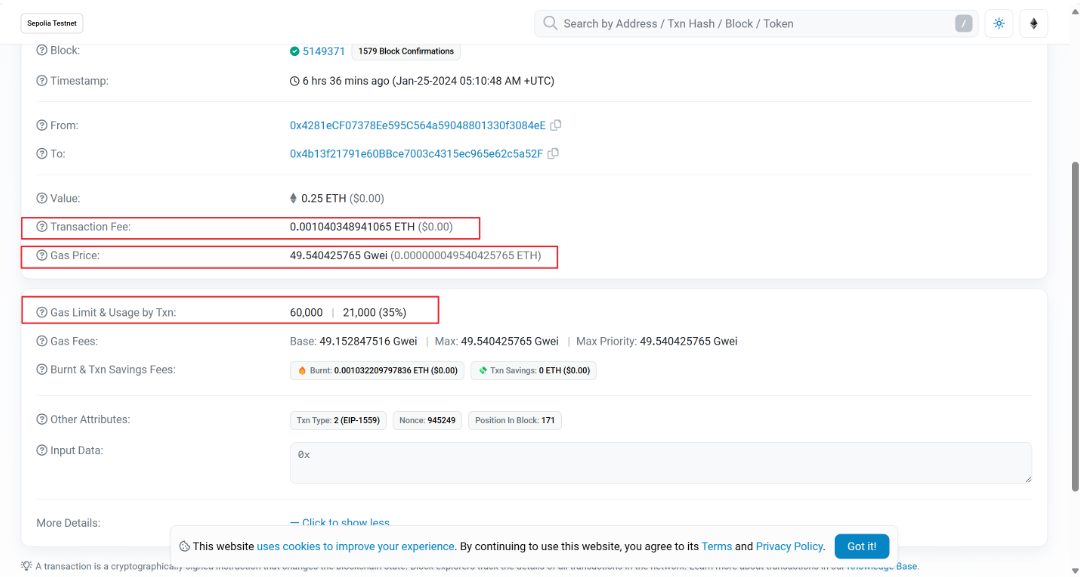Screen dimensions: 1080x577
Task: Open the Knowledge Base link at bottom
Action: click(882, 566)
